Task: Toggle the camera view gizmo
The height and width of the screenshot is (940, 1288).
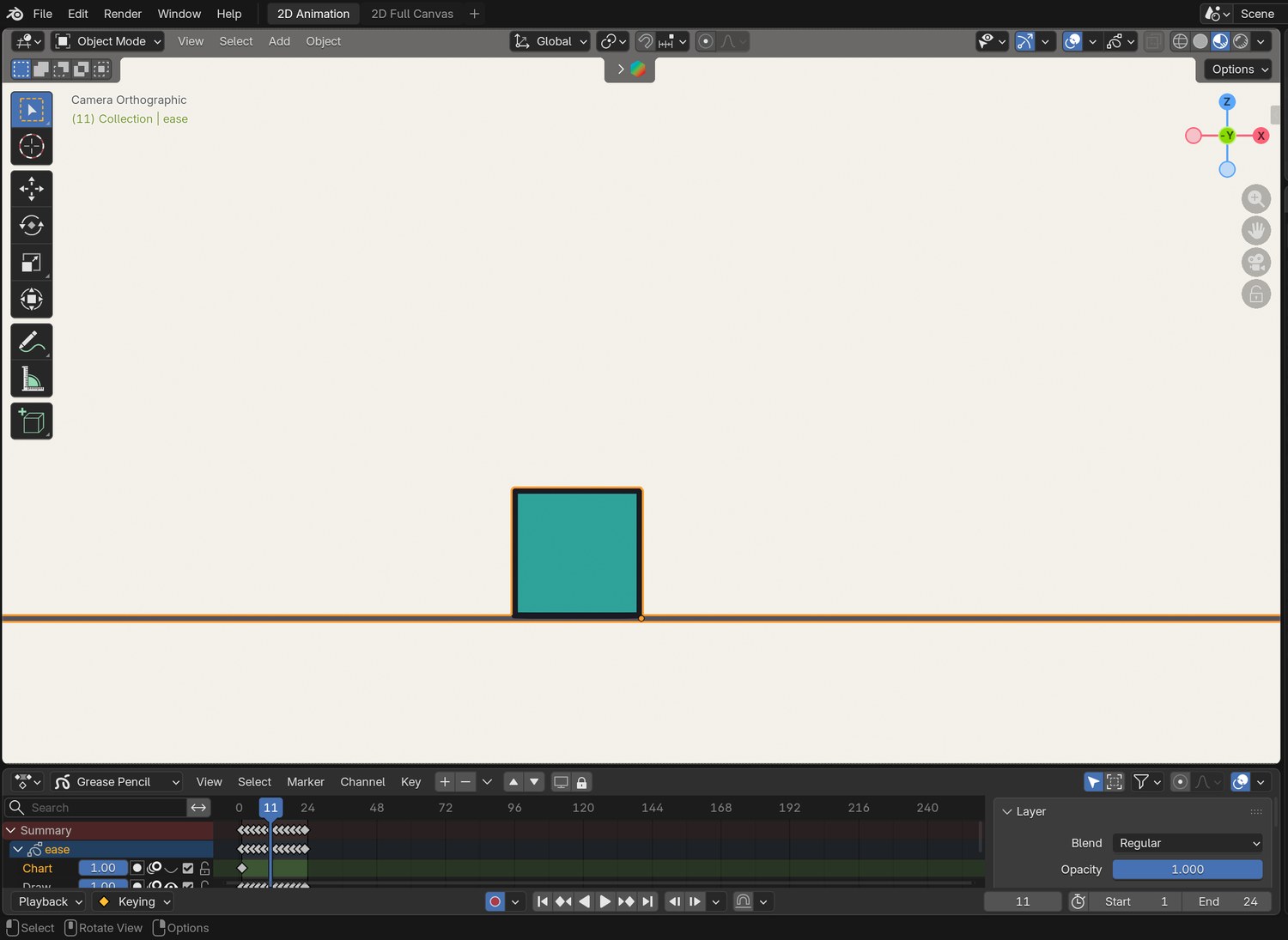Action: [1256, 263]
